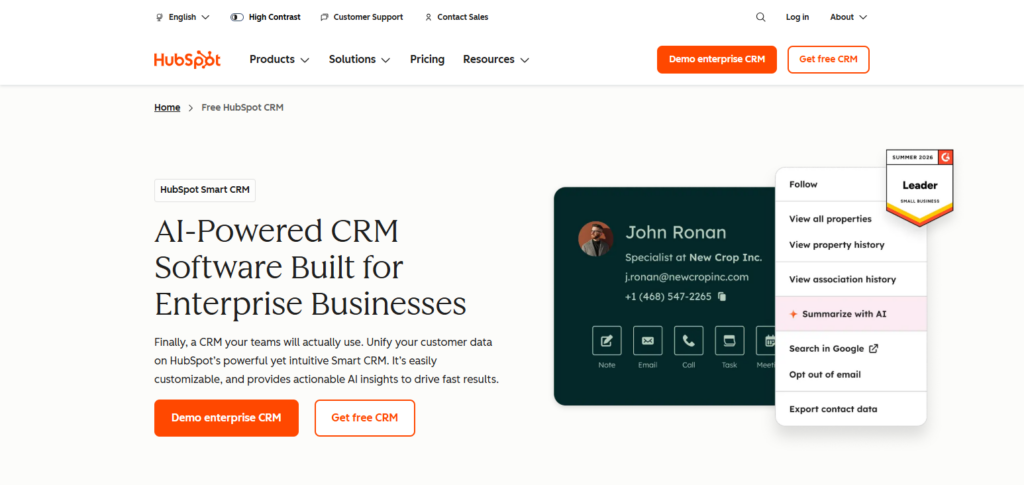Click the Free HubSpot CRM breadcrumb text

[x=242, y=108]
